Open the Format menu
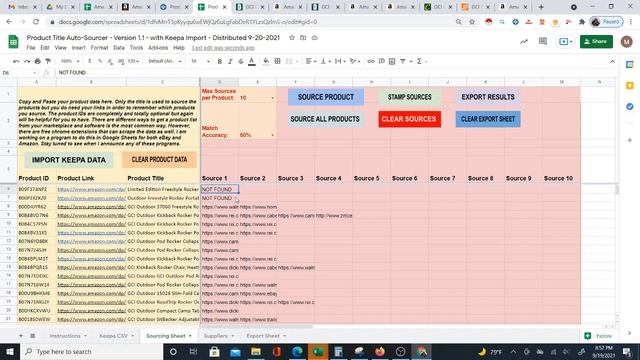This screenshot has height=360, width=640. [x=99, y=48]
